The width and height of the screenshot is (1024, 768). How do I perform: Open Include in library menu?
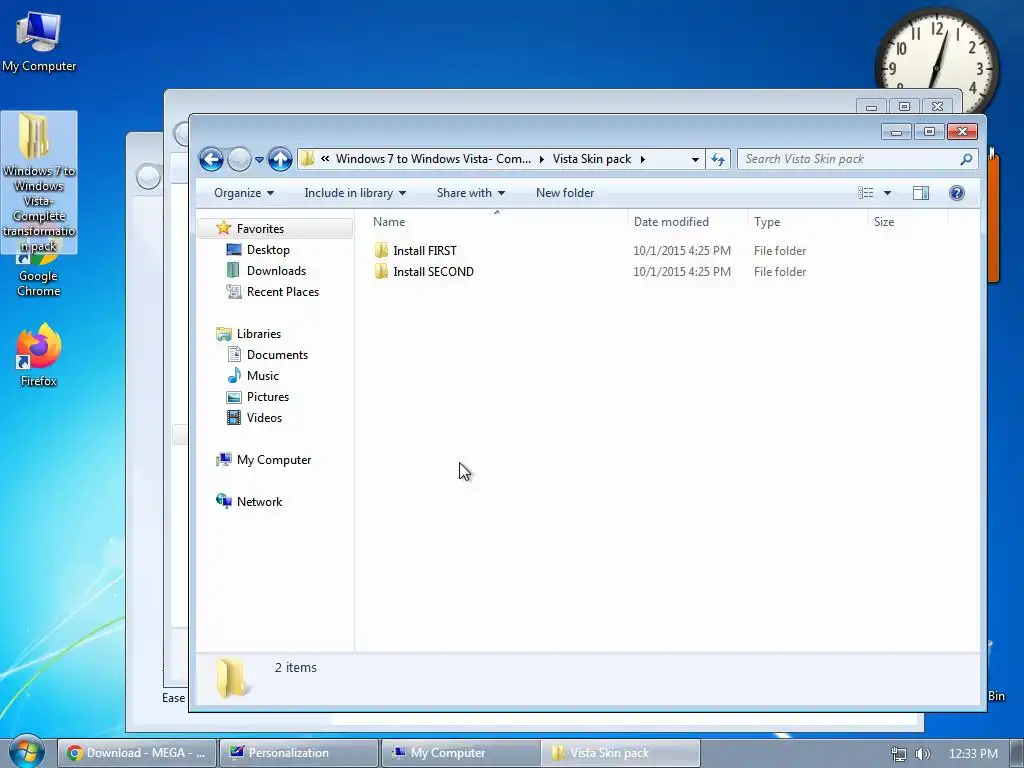(x=355, y=193)
